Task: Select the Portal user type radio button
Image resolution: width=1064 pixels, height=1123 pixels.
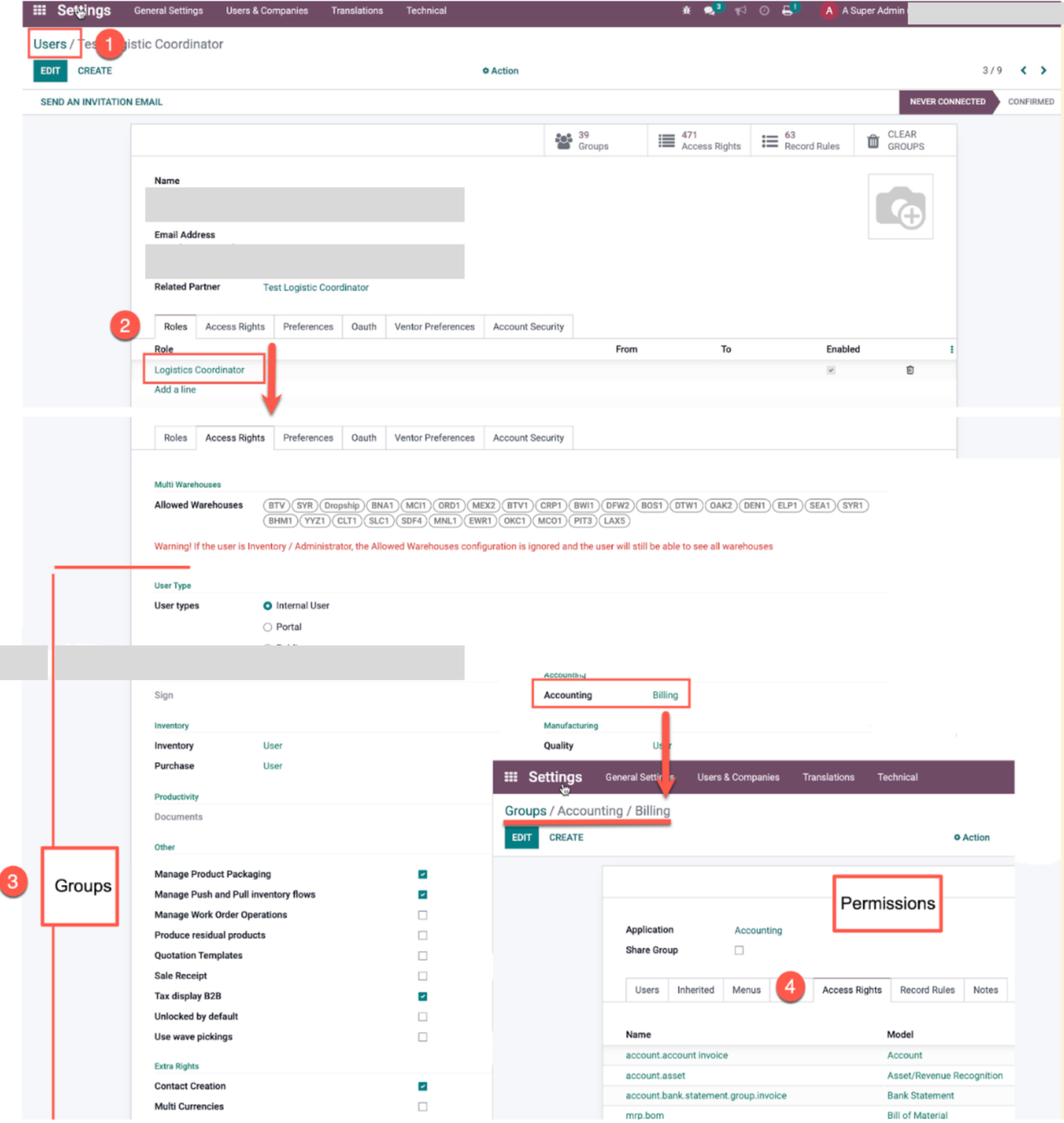Action: (x=268, y=627)
